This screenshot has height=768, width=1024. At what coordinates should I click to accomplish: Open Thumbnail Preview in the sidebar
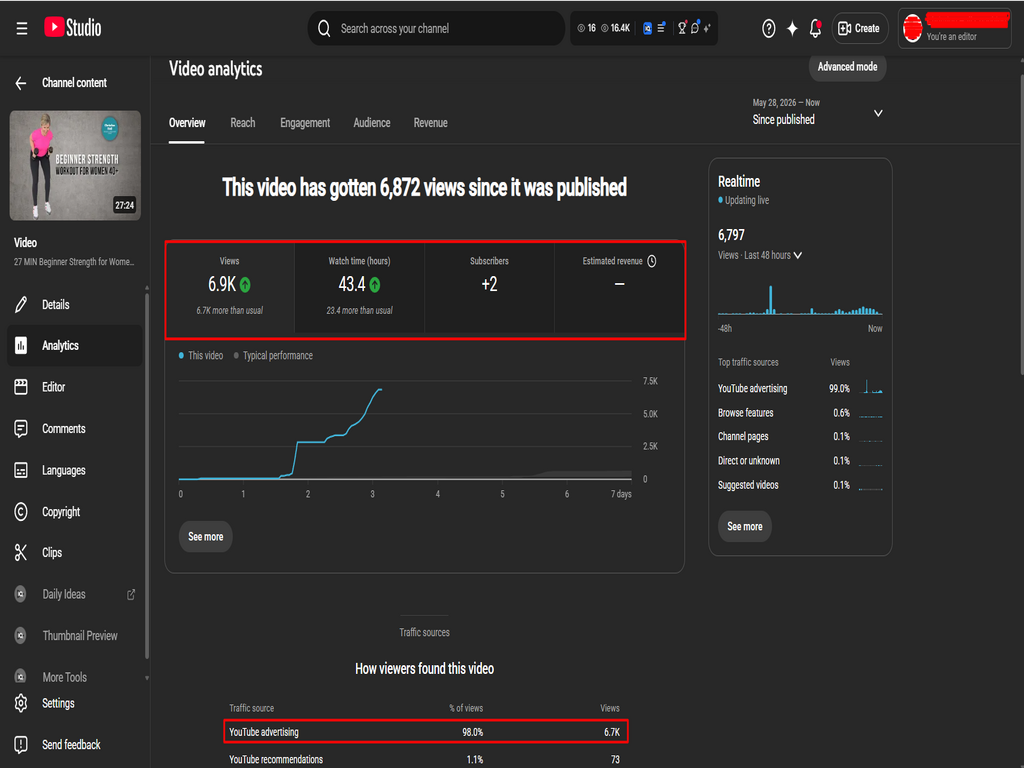pyautogui.click(x=74, y=635)
